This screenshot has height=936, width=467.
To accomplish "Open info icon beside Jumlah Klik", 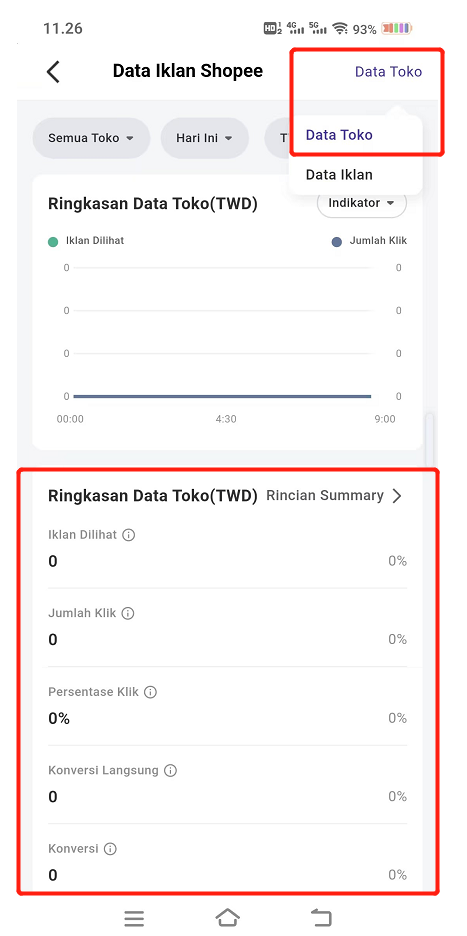I will coord(128,614).
